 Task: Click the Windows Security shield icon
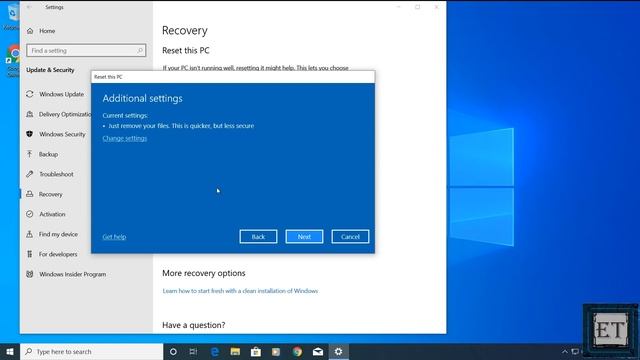30,134
